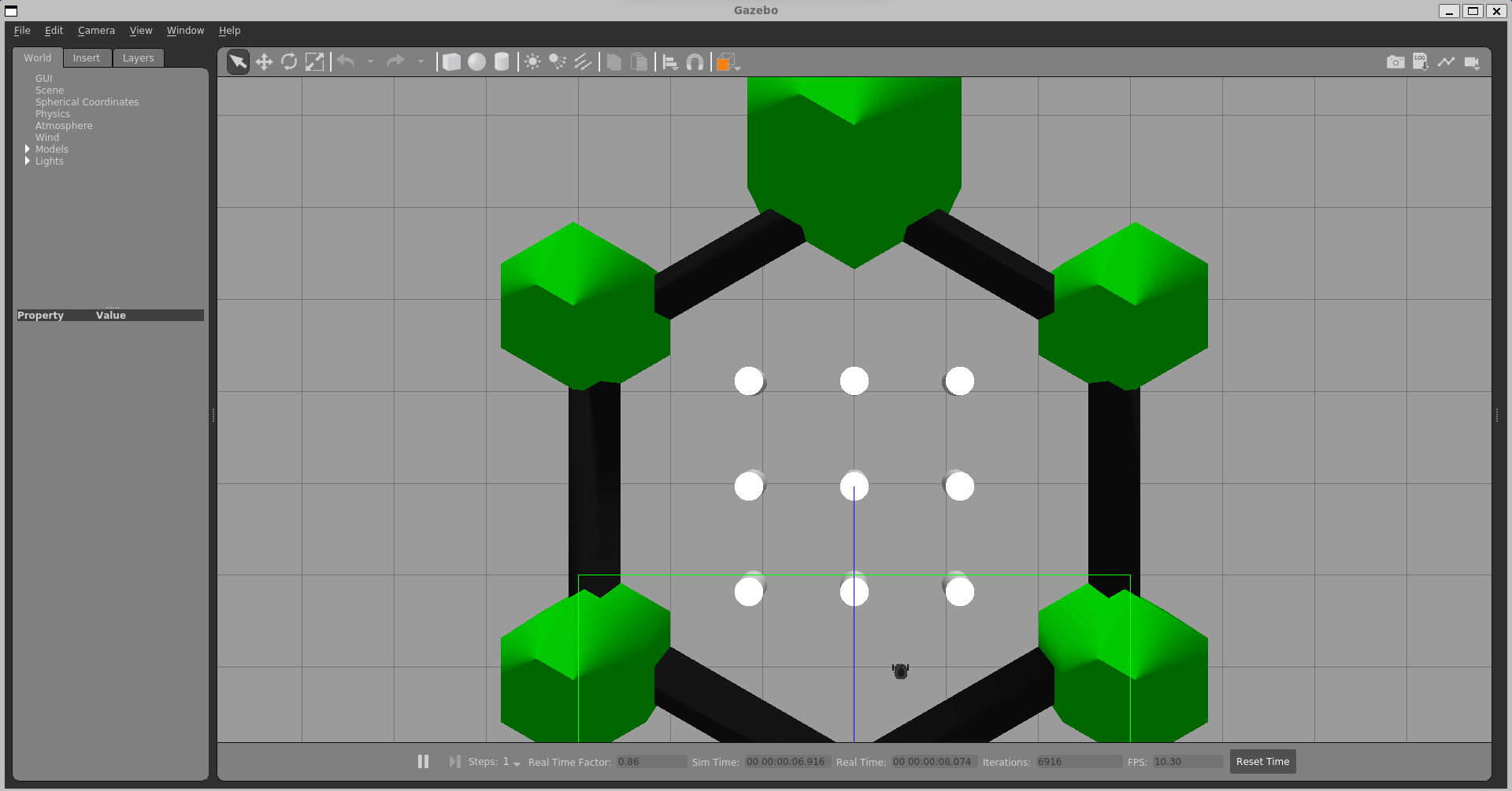The image size is (1512, 791).
Task: Add a directional light
Action: click(x=583, y=62)
